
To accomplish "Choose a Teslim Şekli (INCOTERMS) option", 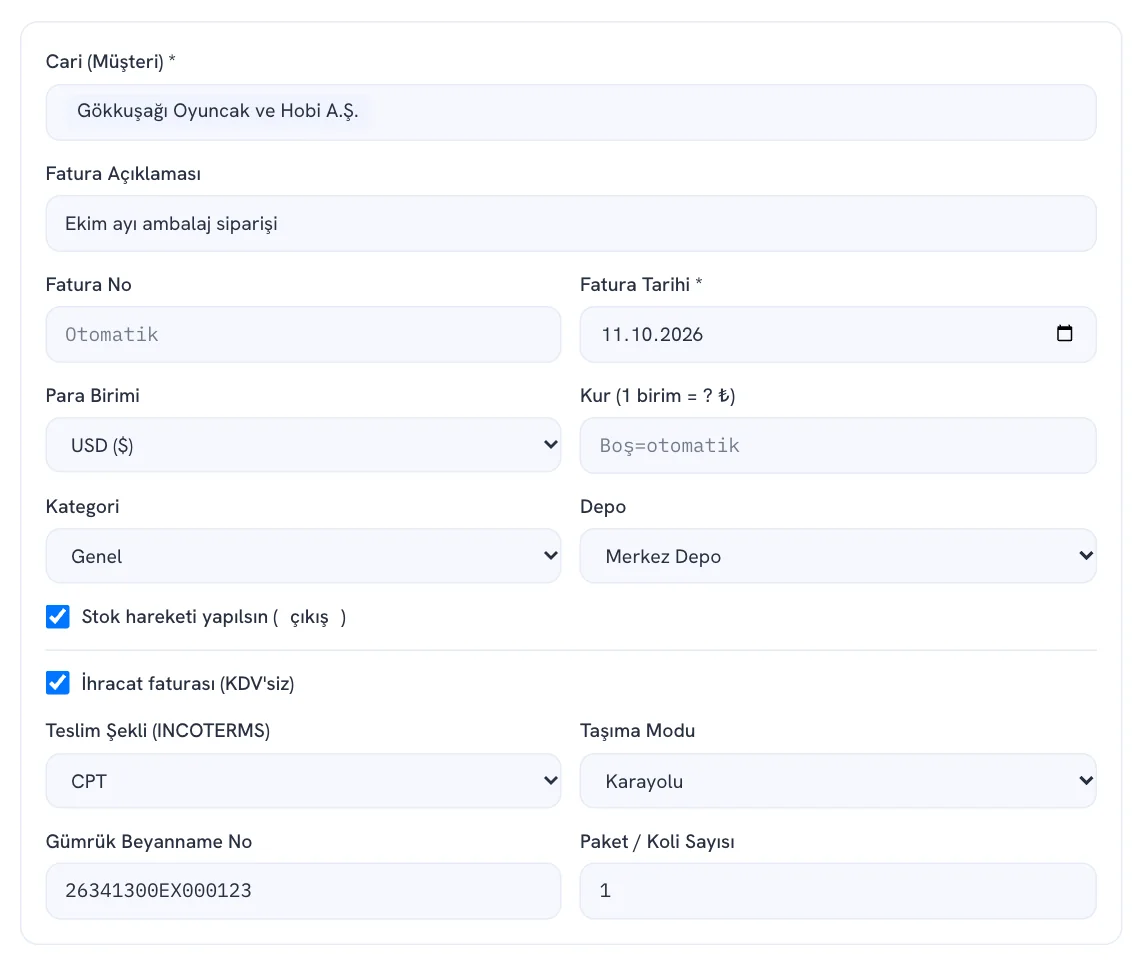I will [303, 781].
